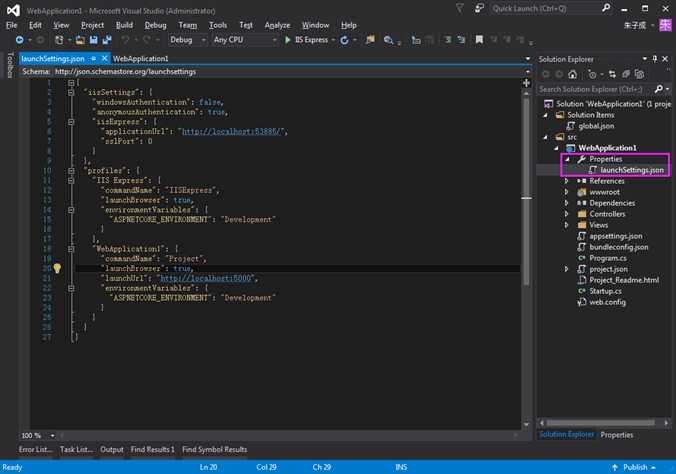This screenshot has width=676, height=474.
Task: Click the Publish button in status bar
Action: click(635, 467)
